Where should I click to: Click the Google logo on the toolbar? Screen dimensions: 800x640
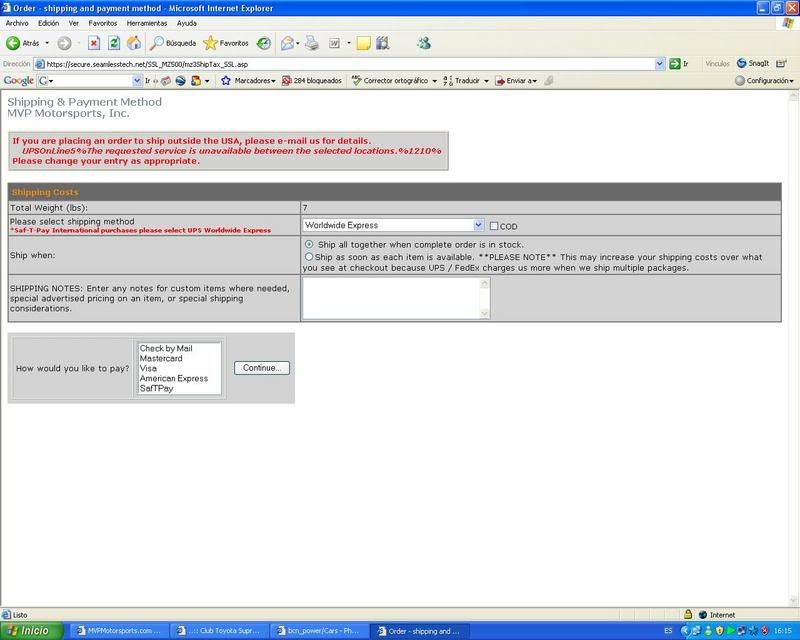(18, 81)
